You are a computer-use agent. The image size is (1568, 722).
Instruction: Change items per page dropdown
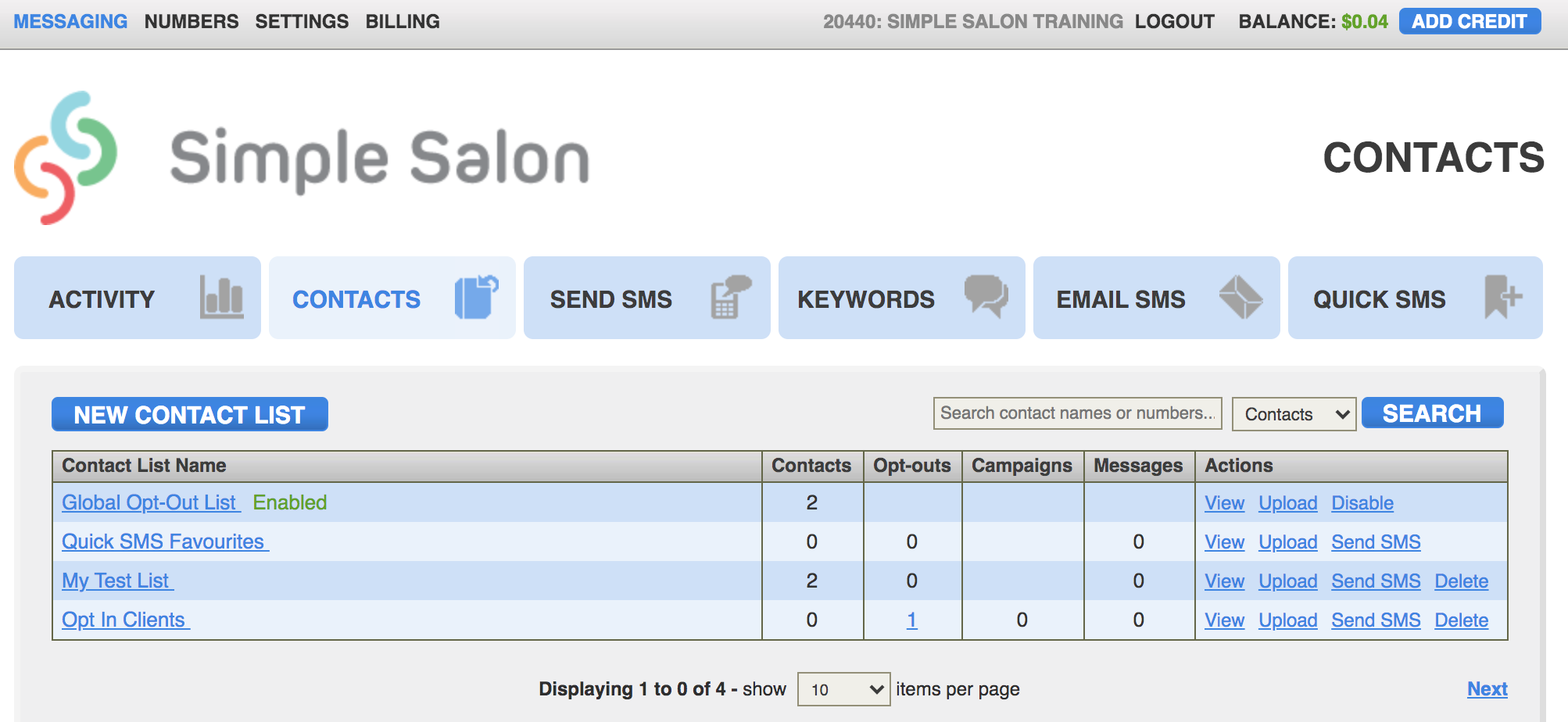pyautogui.click(x=843, y=688)
